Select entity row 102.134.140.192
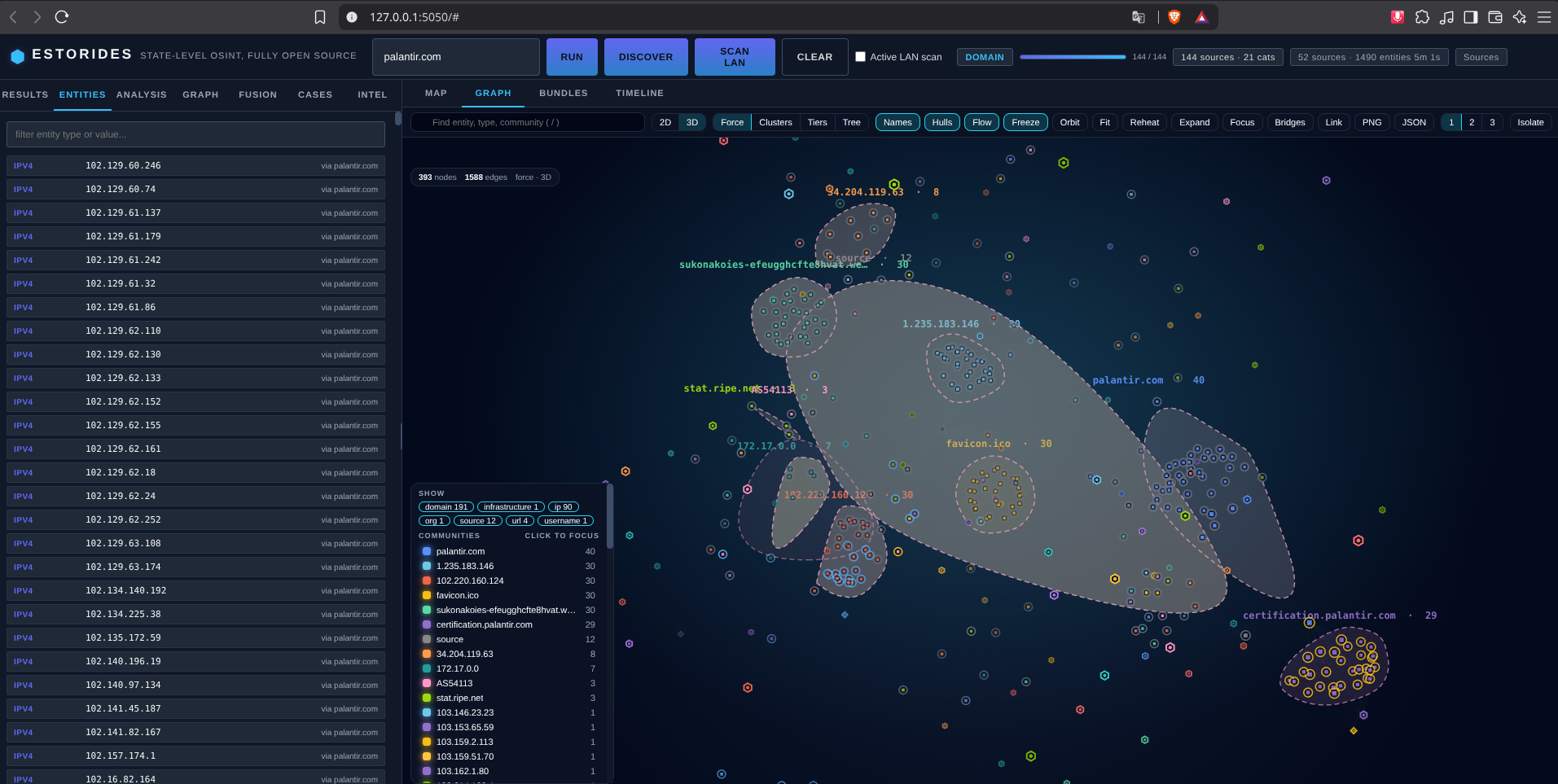The height and width of the screenshot is (784, 1558). pyautogui.click(x=195, y=590)
